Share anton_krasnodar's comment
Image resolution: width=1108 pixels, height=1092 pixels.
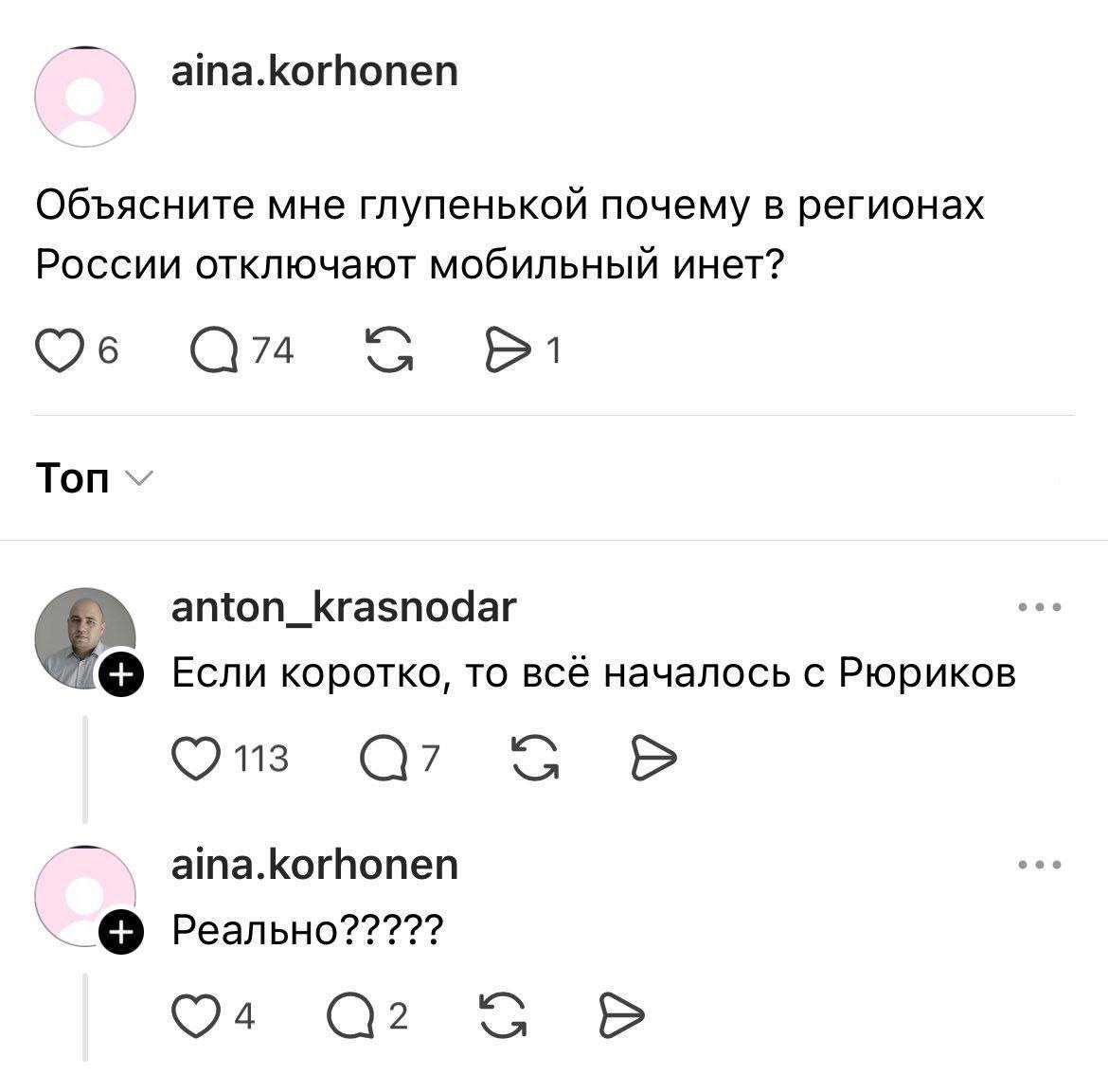coord(652,757)
